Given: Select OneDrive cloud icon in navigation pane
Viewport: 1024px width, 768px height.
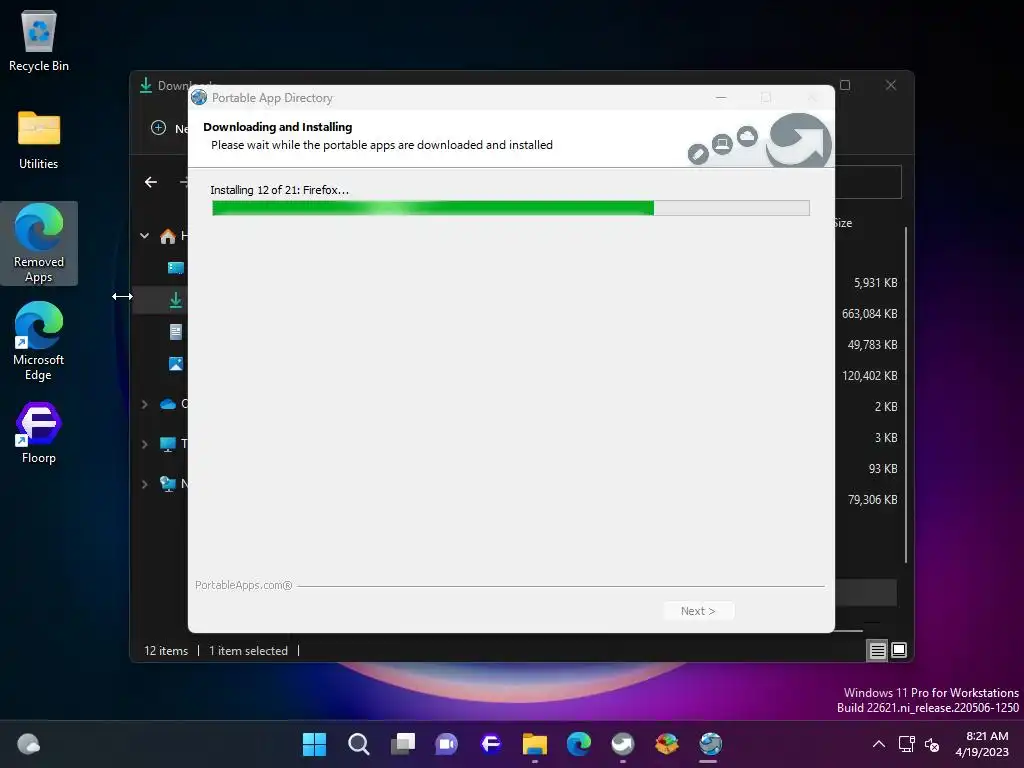Looking at the screenshot, I should 168,404.
